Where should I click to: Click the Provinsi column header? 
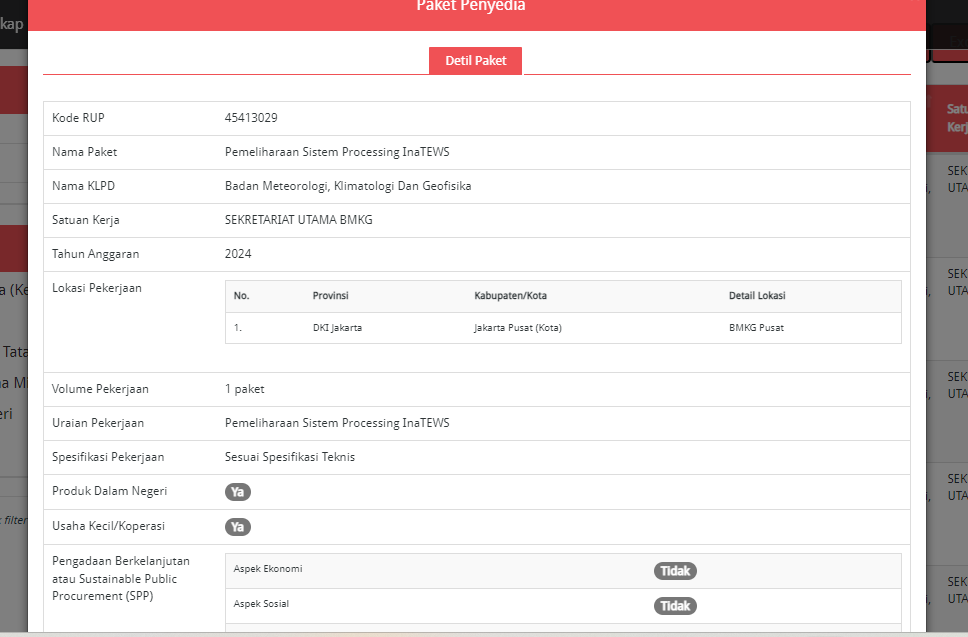coord(330,296)
